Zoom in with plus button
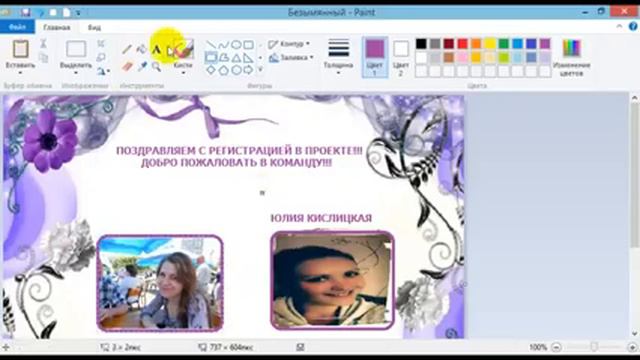This screenshot has height=360, width=640. point(632,347)
